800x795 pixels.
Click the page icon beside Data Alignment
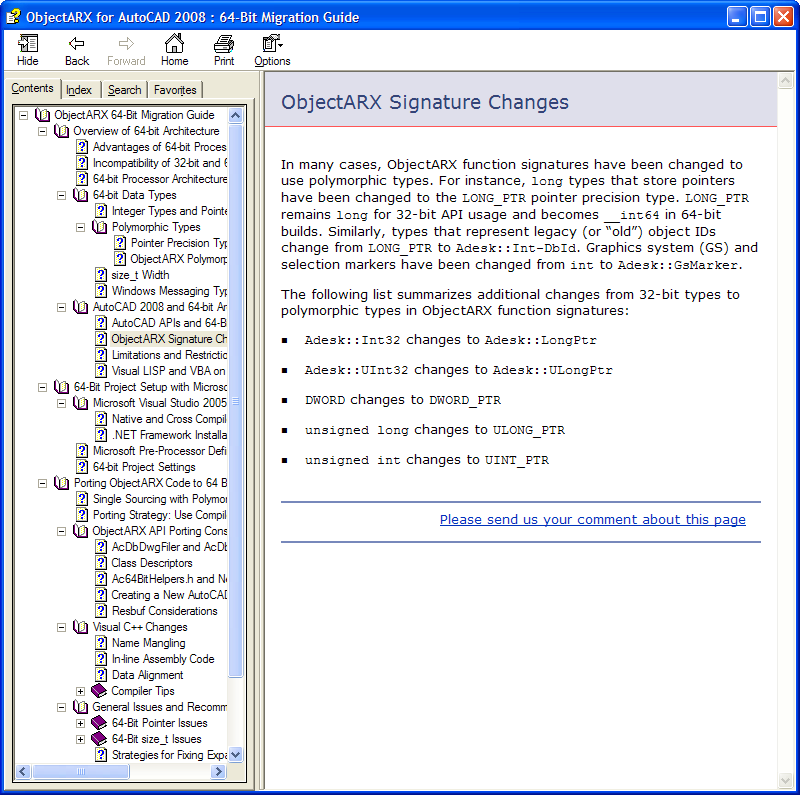(101, 675)
